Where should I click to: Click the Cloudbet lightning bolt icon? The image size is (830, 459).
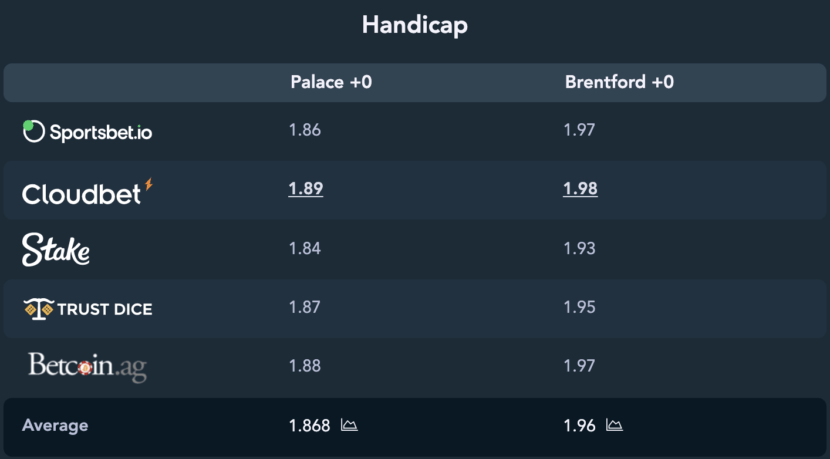tap(149, 184)
